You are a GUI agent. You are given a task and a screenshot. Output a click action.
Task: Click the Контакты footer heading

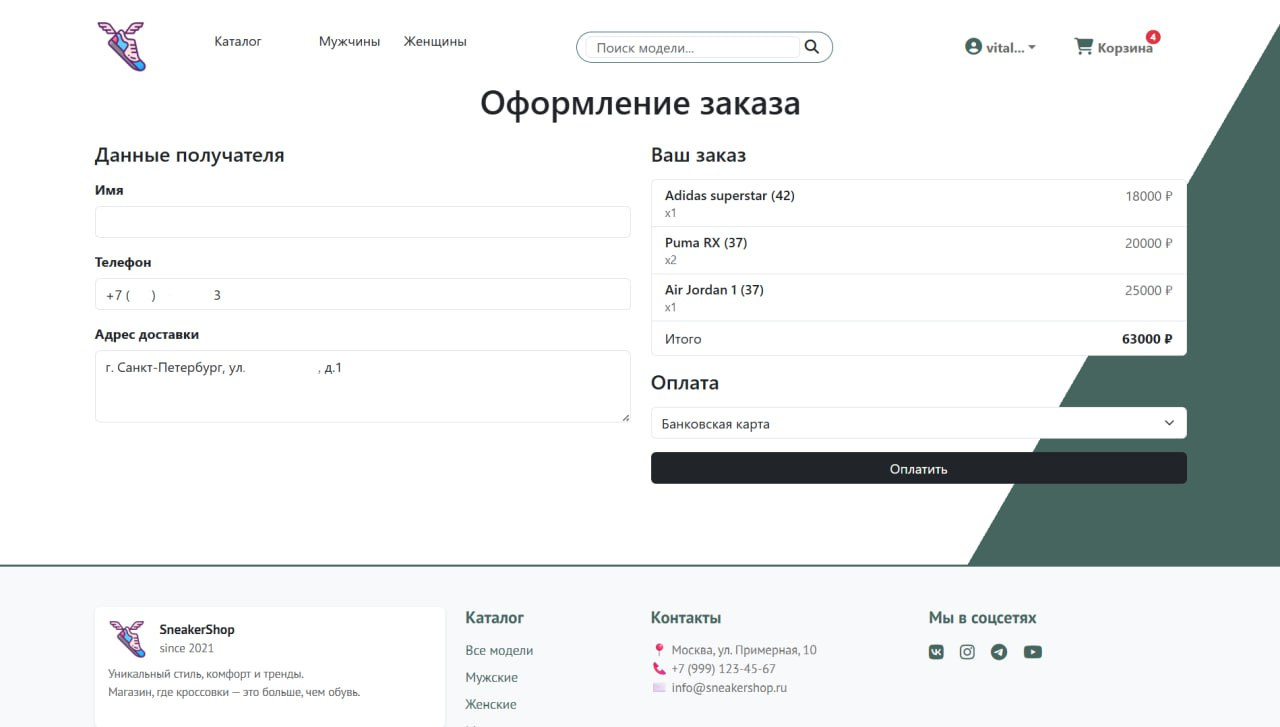[x=686, y=618]
